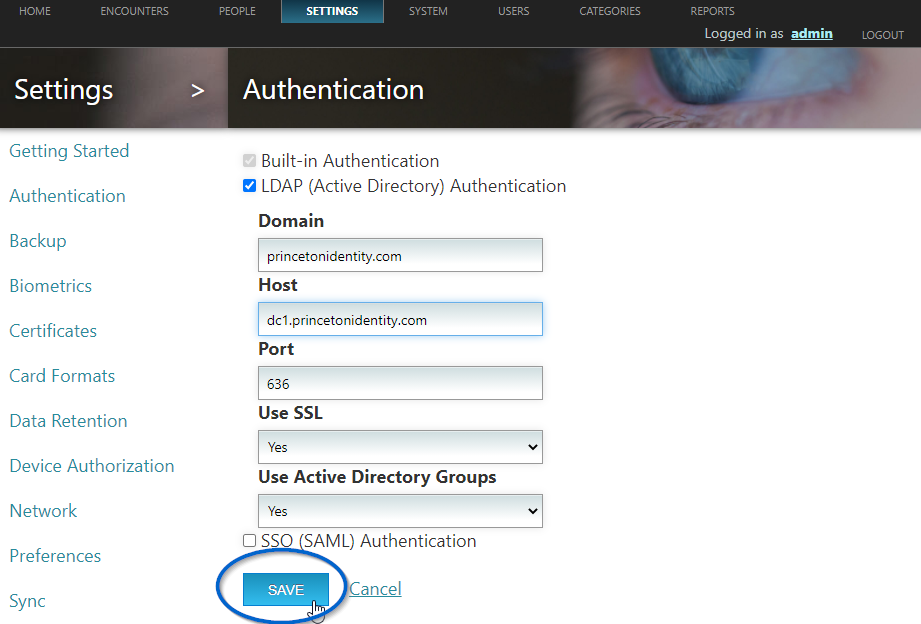
Task: Toggle the Built-in Authentication checkbox
Action: [x=249, y=160]
